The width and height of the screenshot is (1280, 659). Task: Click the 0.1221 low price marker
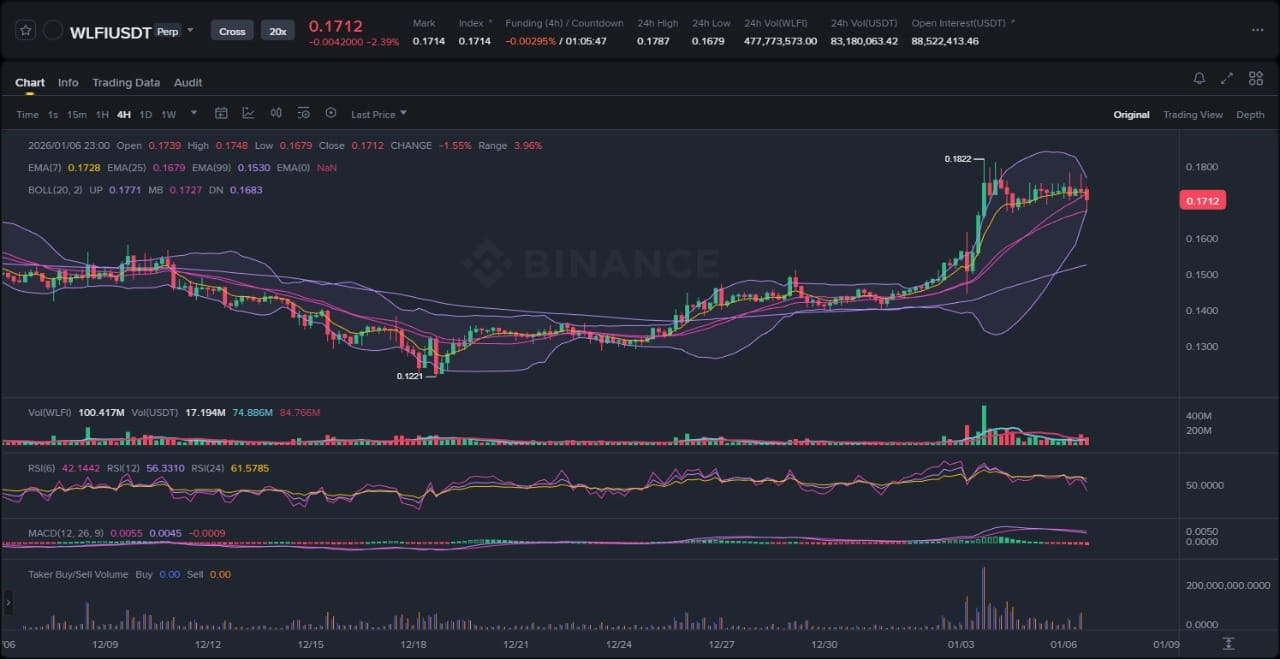coord(409,377)
